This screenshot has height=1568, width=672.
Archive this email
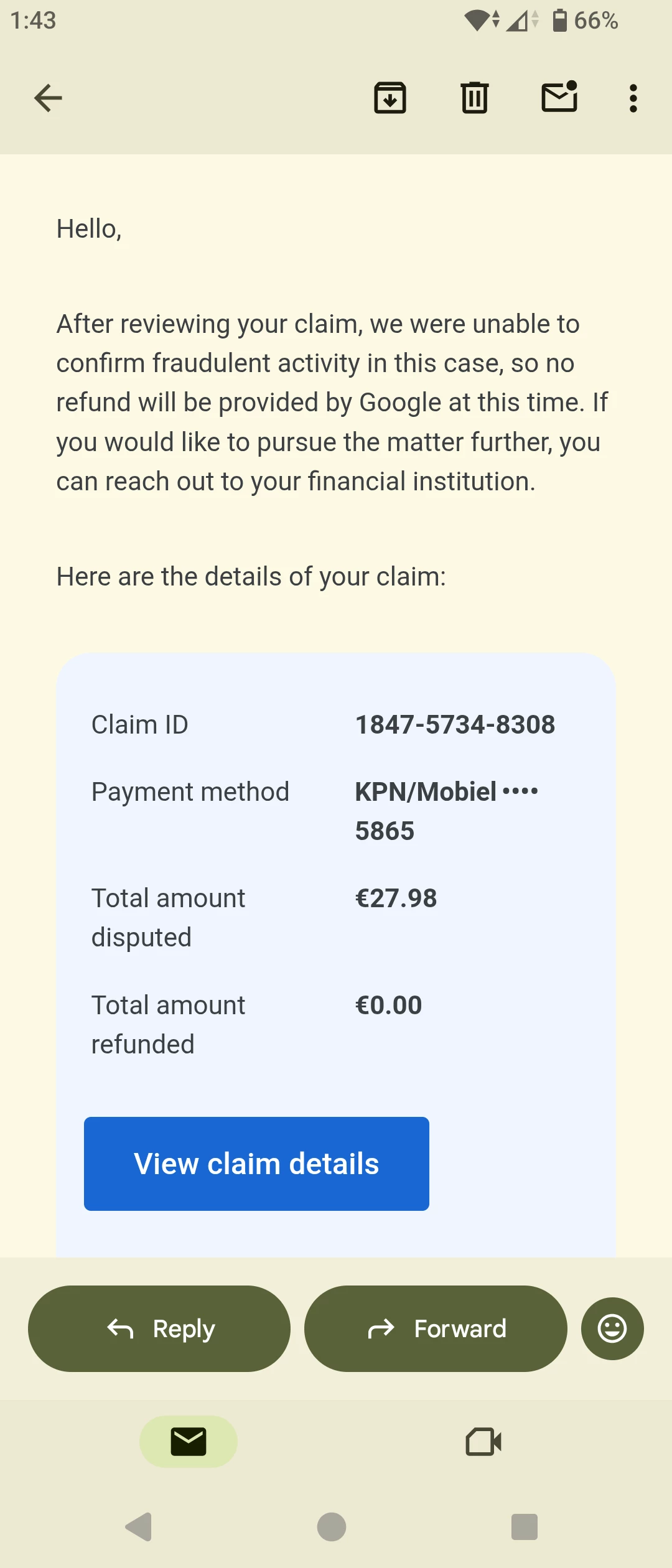pyautogui.click(x=390, y=98)
